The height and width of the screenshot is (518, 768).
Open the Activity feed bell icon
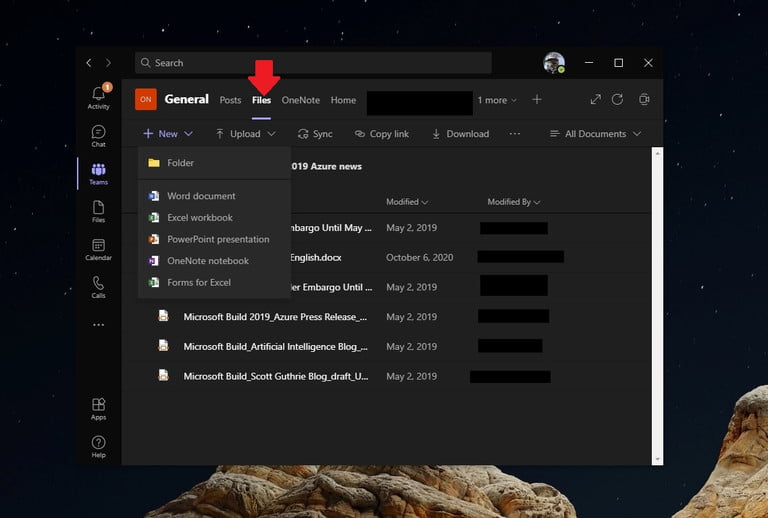coord(98,96)
